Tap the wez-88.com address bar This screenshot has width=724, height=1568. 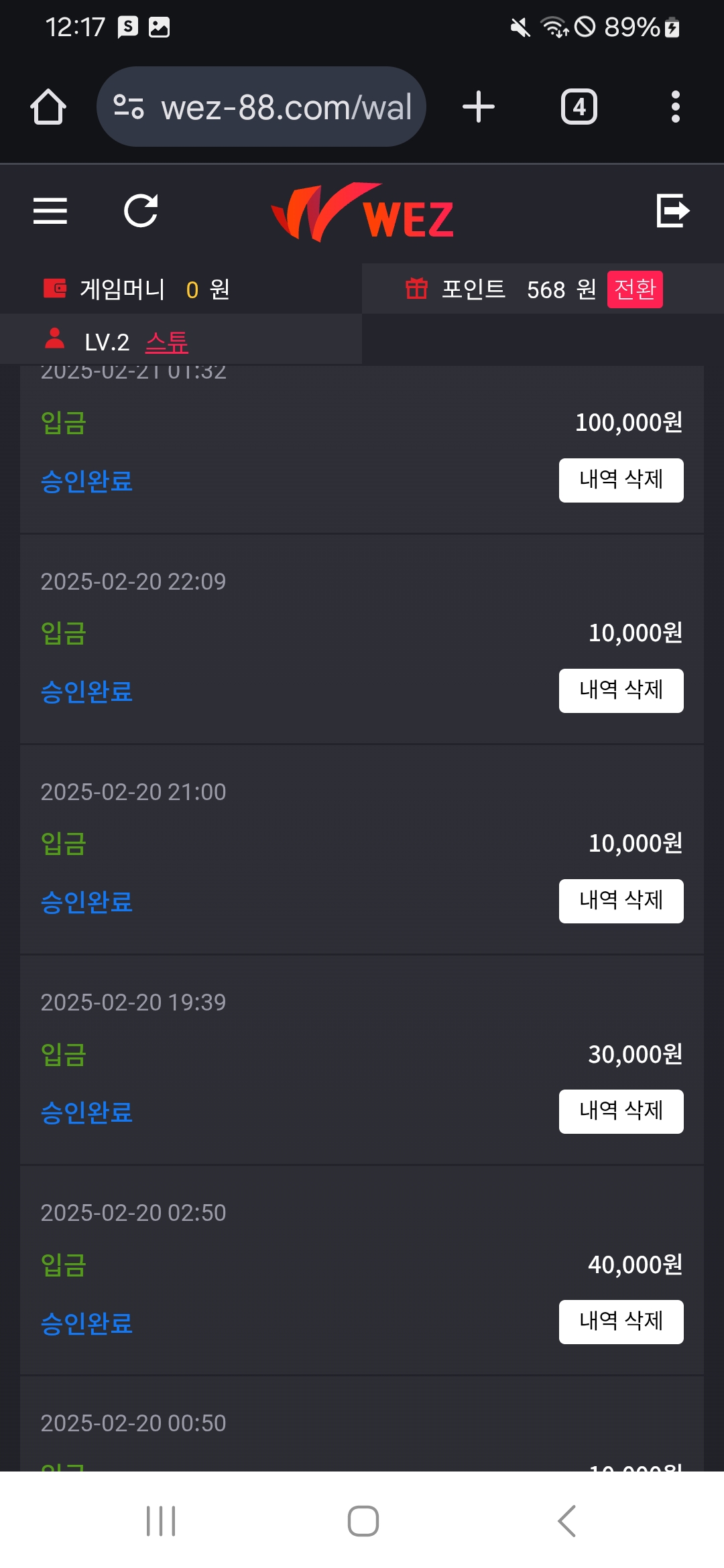[286, 107]
